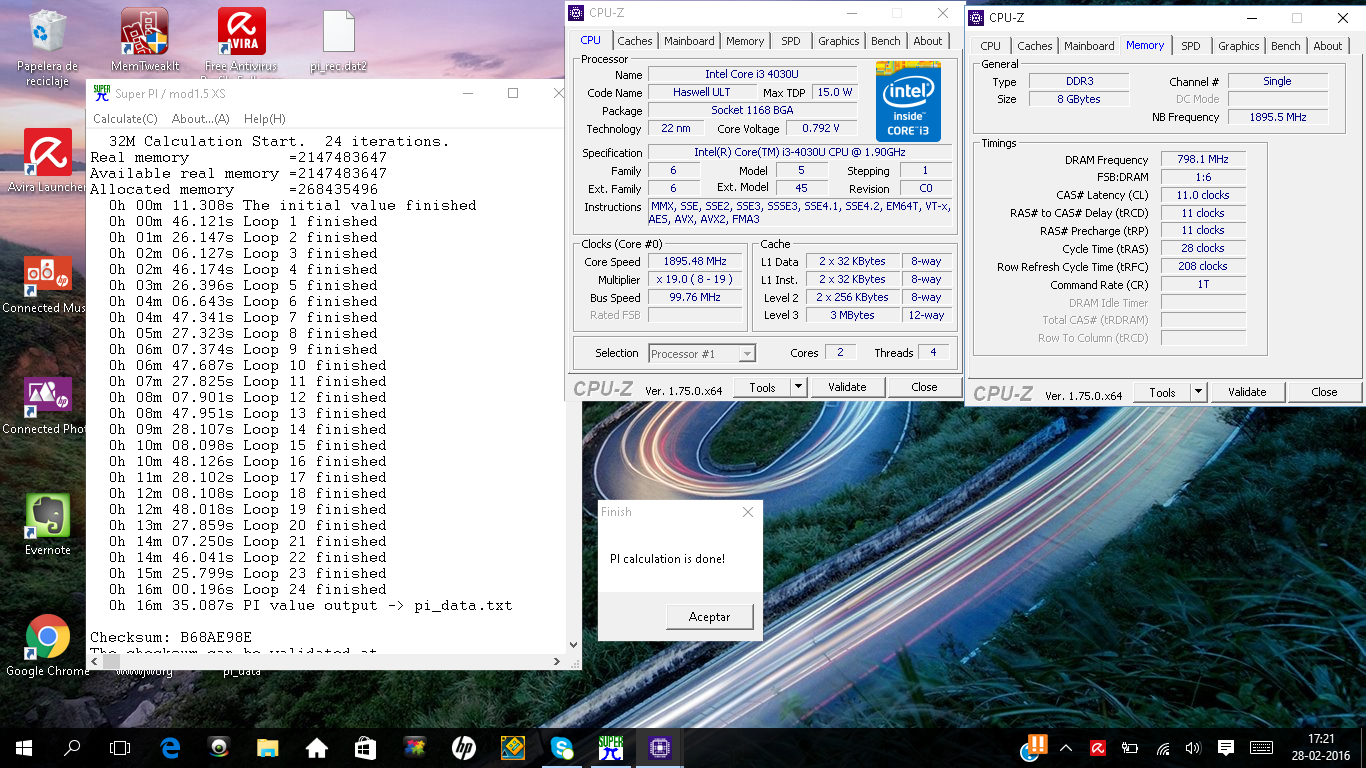This screenshot has height=768, width=1366.
Task: Switch to Mainboard tab in CPU-Z Memory window
Action: [1089, 46]
